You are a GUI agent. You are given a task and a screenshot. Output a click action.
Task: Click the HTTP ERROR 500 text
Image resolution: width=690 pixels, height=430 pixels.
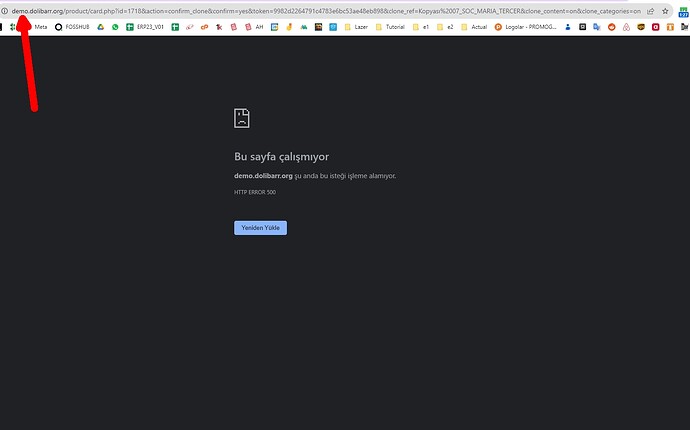[255, 192]
